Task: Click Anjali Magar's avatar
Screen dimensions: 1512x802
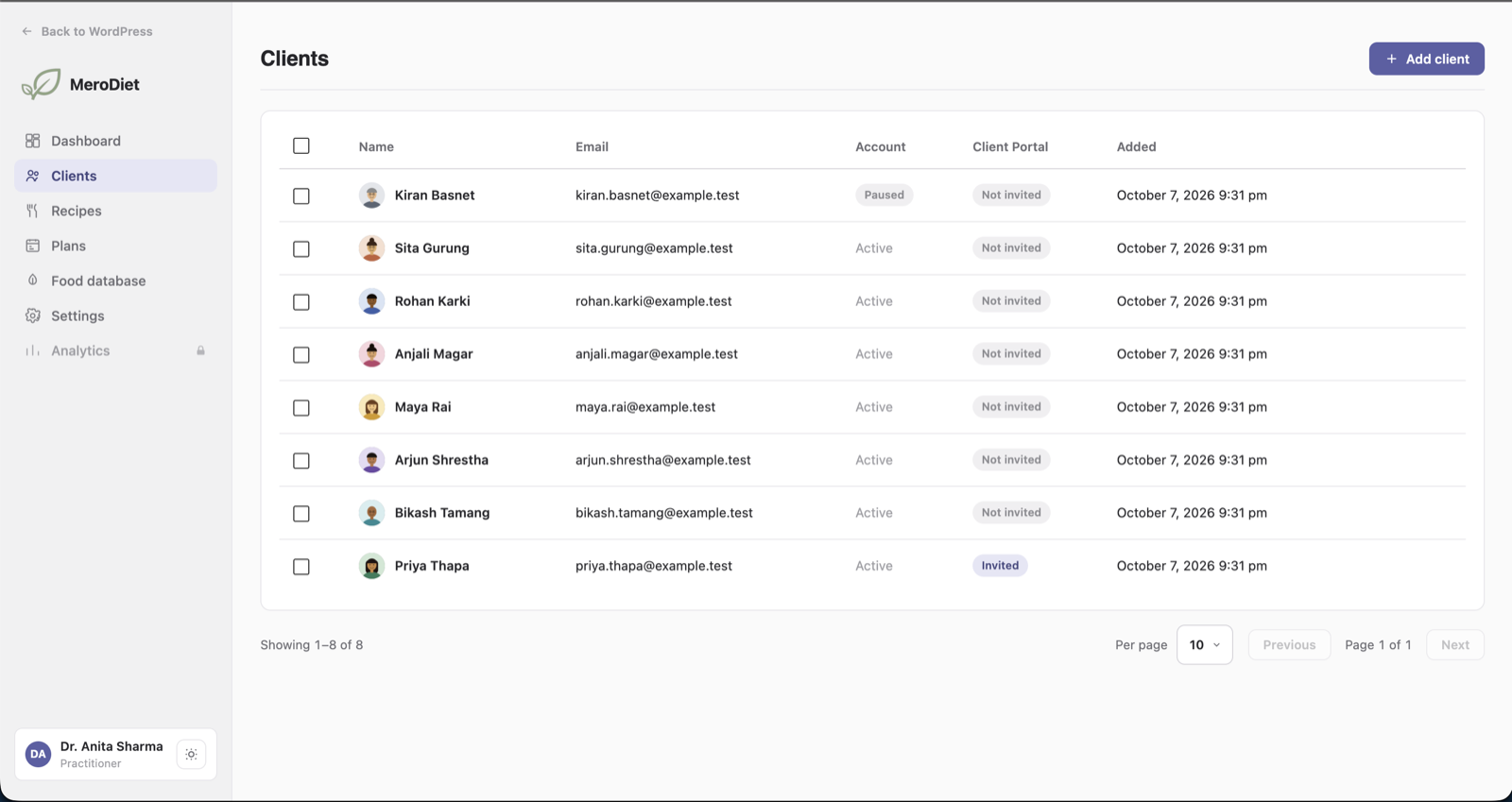Action: tap(371, 354)
